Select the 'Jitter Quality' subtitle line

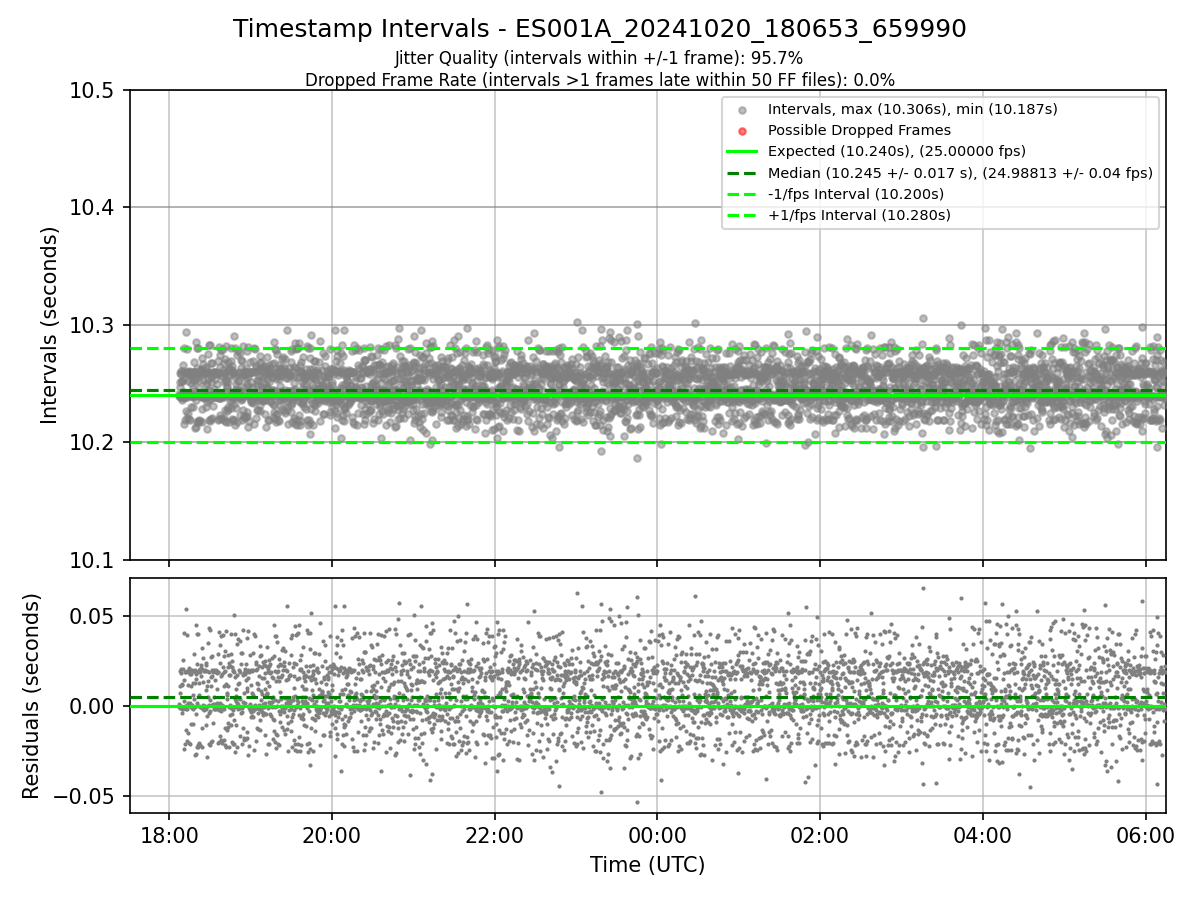599,59
